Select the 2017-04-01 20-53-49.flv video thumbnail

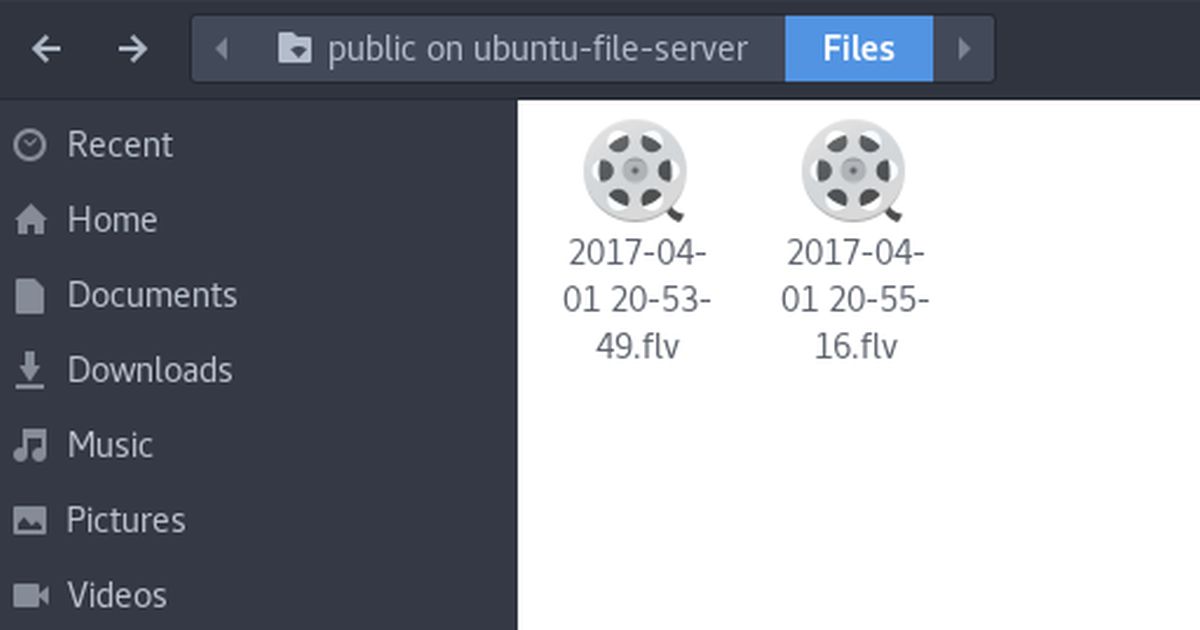(636, 170)
